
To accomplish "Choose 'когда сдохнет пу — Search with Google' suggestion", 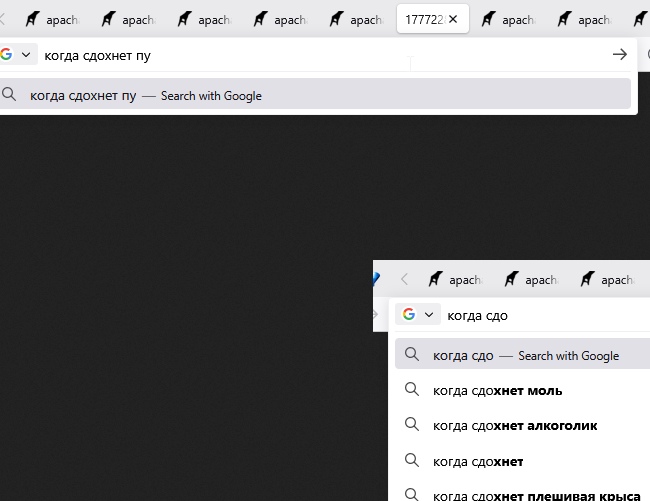I will coord(145,95).
